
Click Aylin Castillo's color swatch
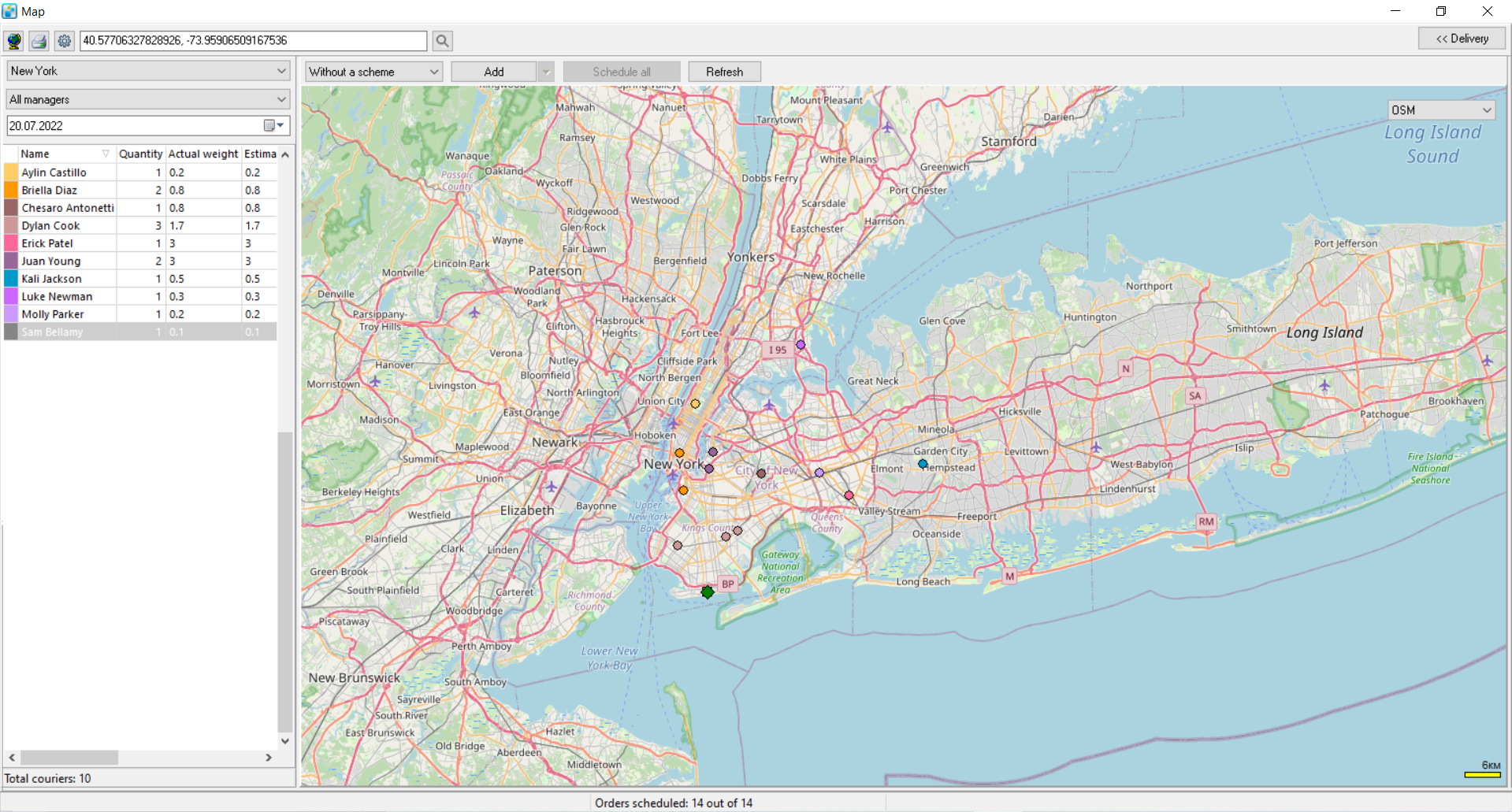[x=11, y=172]
